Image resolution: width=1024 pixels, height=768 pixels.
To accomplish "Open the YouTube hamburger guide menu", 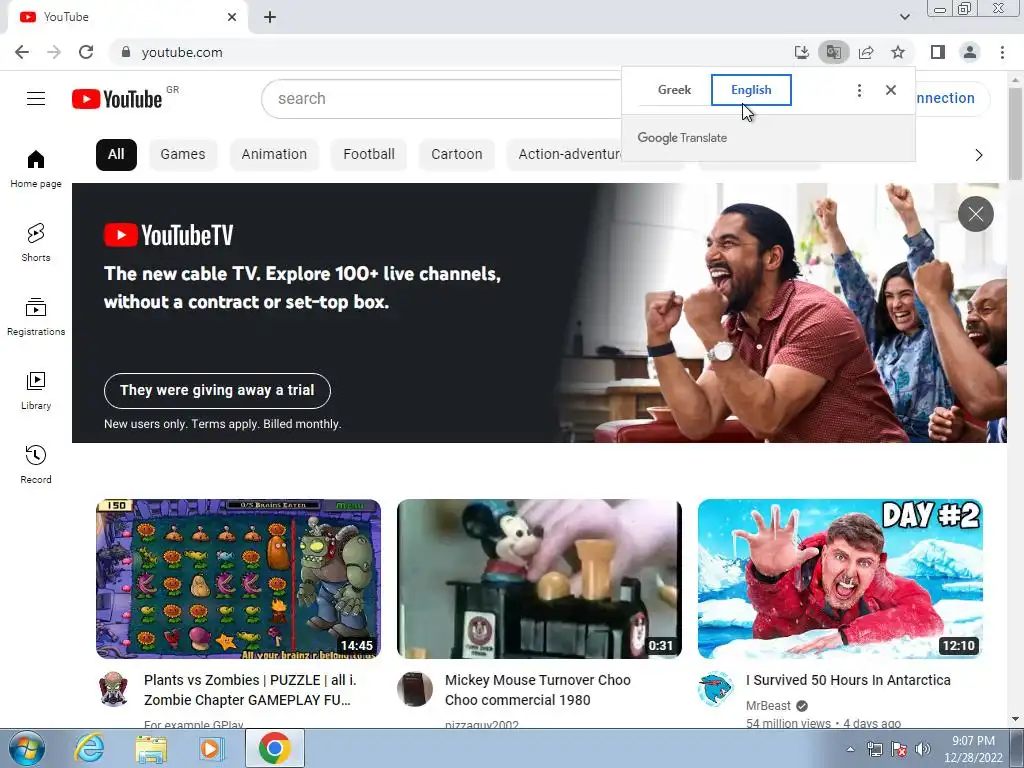I will coord(36,99).
